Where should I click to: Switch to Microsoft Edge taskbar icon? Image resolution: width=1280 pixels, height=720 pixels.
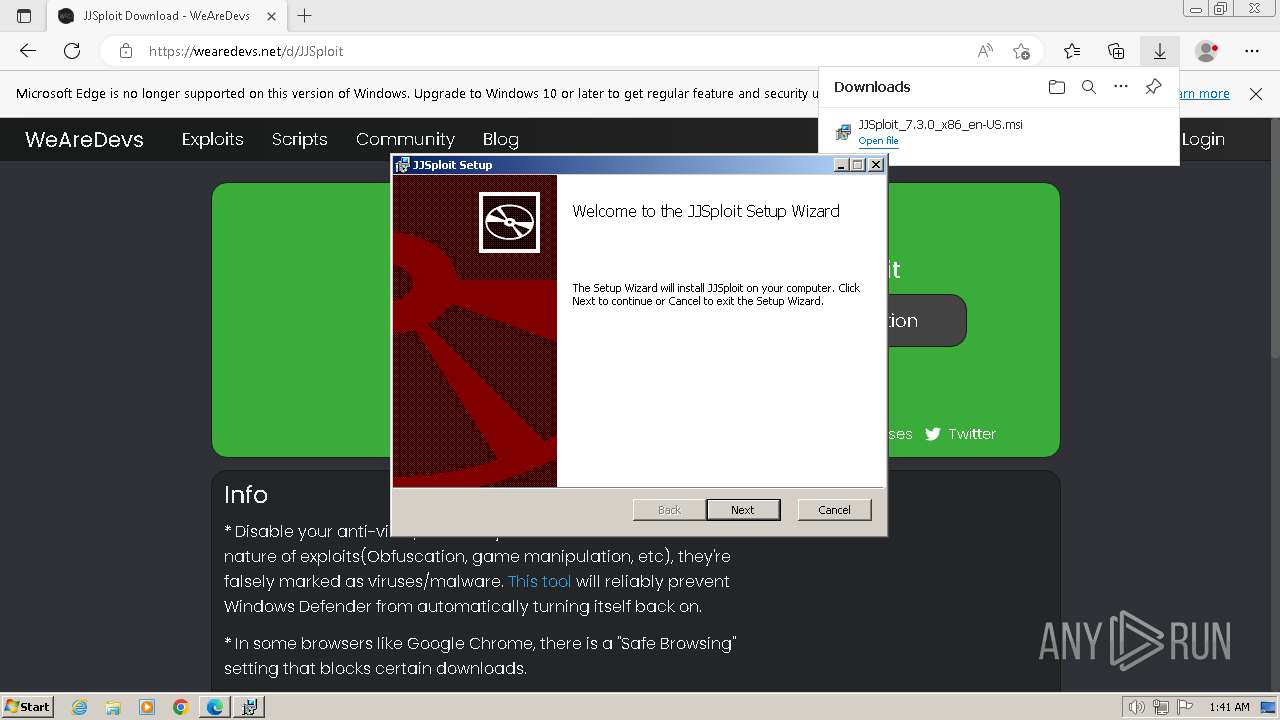pyautogui.click(x=215, y=707)
